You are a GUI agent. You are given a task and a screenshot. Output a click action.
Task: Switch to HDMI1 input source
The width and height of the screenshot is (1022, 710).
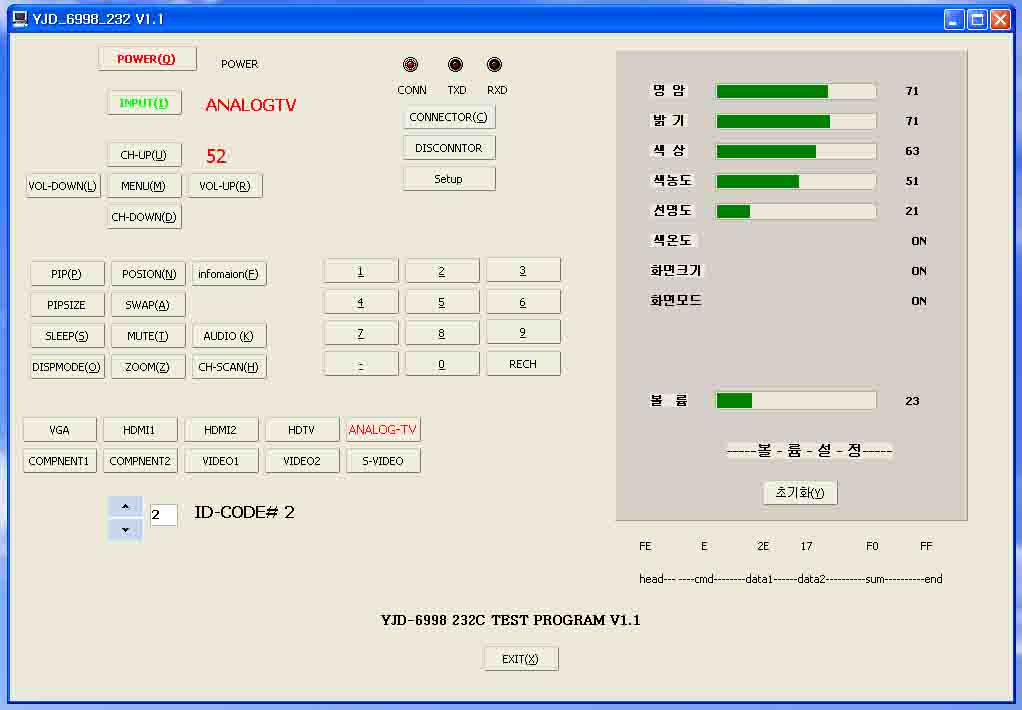[x=140, y=430]
